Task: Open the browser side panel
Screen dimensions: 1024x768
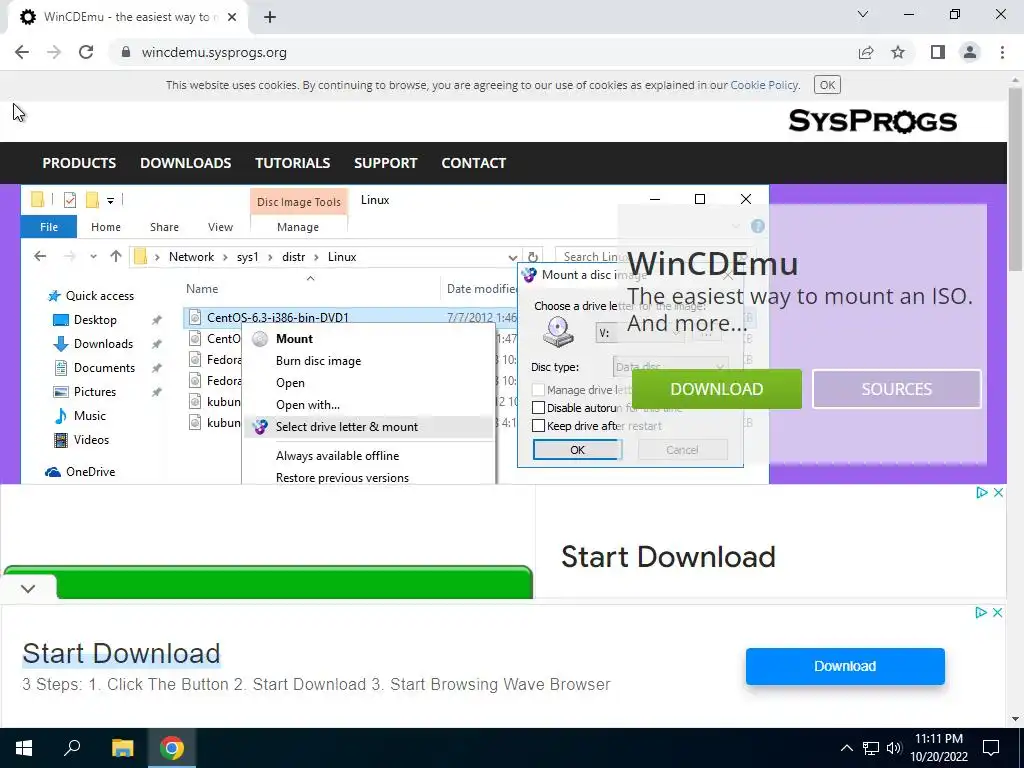Action: click(937, 52)
